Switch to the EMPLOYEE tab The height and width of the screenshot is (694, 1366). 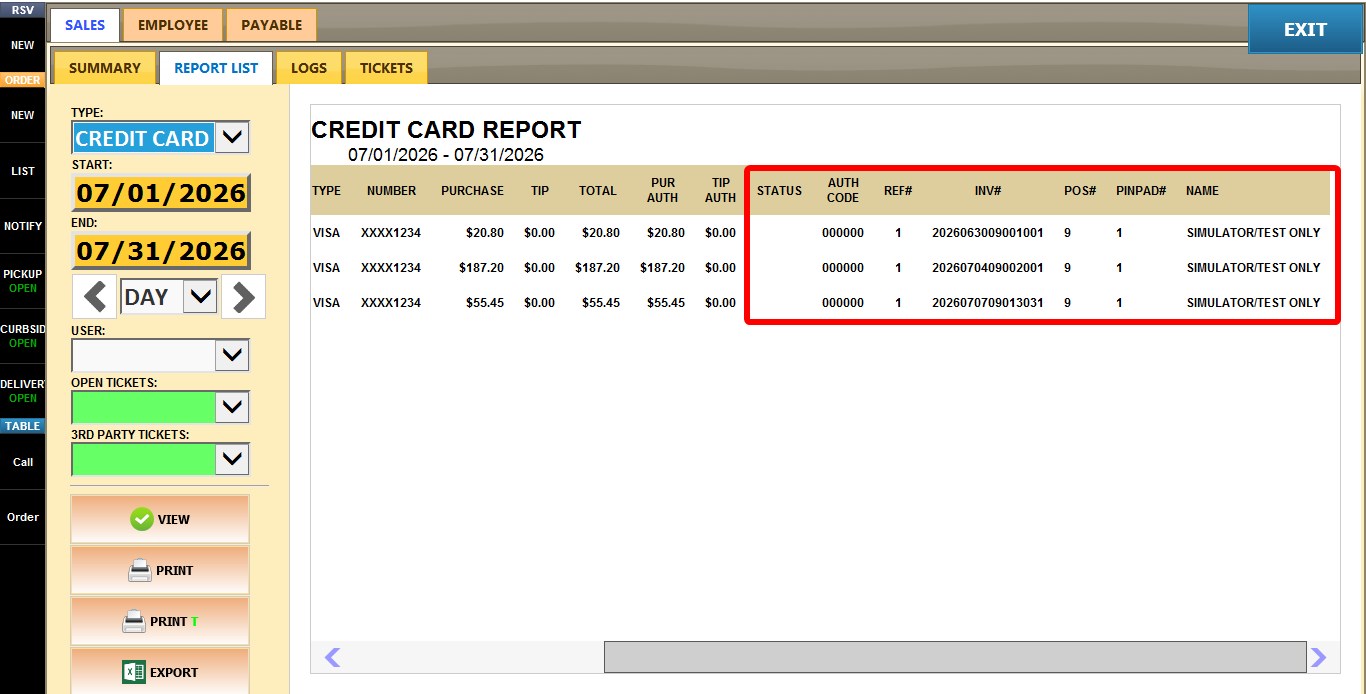pos(173,25)
